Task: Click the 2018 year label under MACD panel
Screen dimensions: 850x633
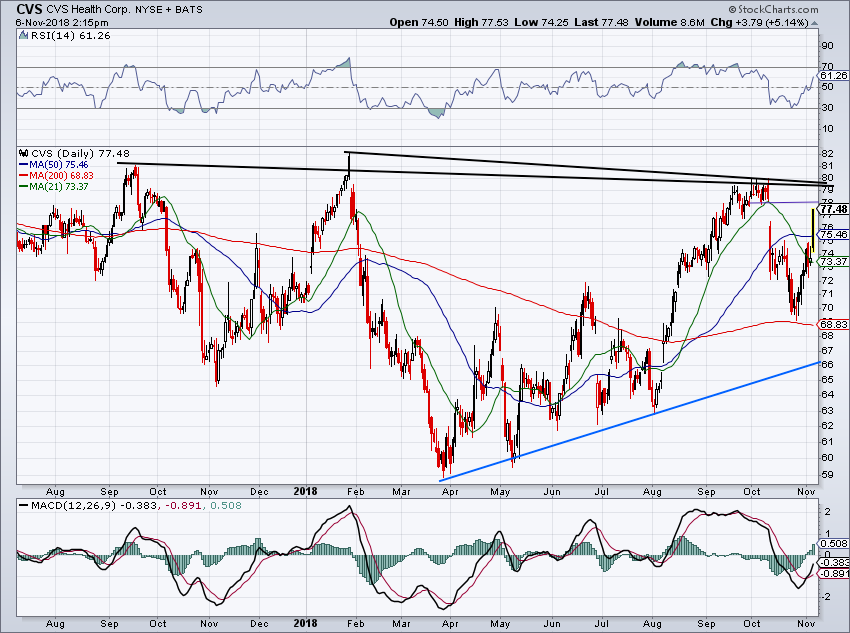Action: 305,623
